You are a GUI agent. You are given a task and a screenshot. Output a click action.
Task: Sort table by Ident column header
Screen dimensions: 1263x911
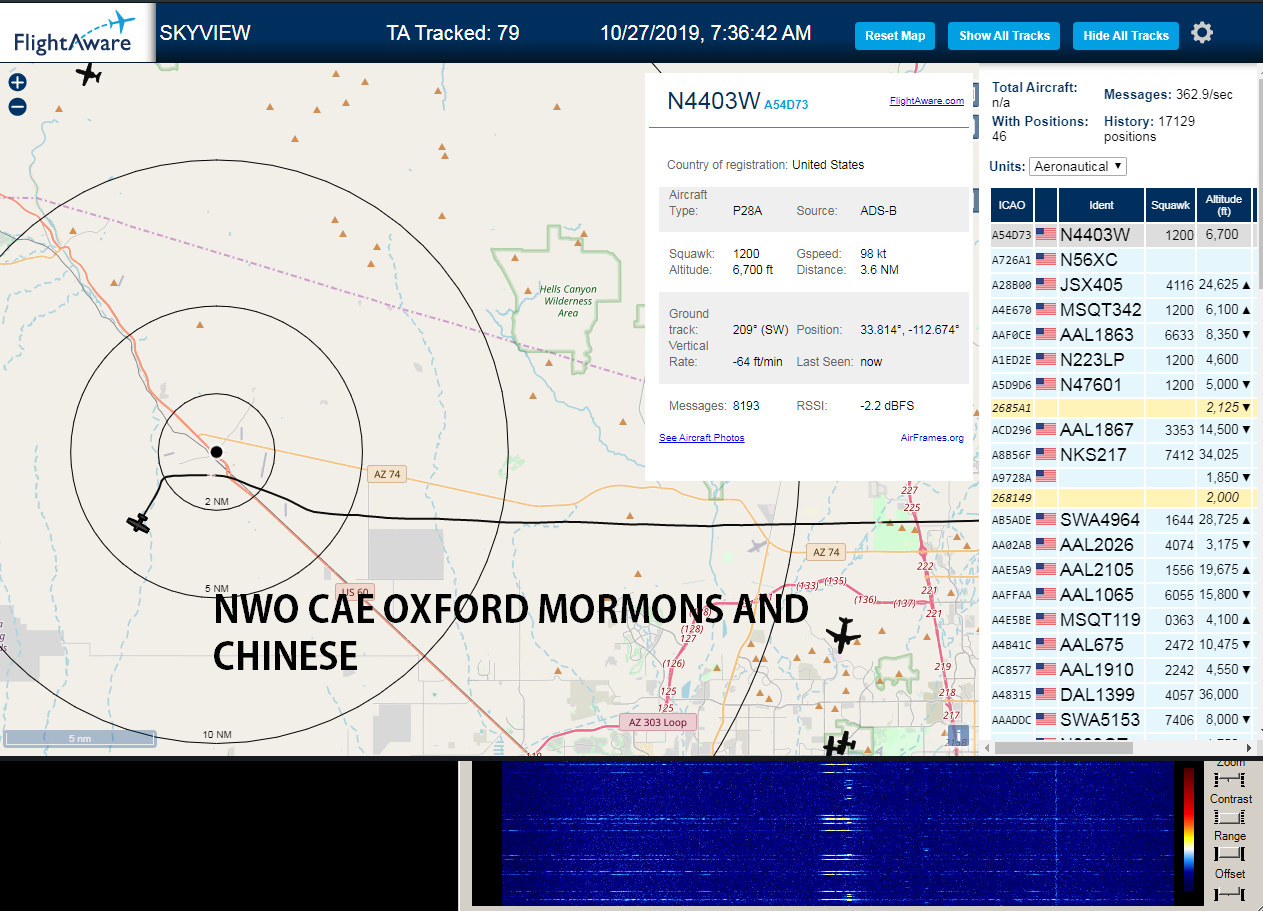click(1101, 205)
